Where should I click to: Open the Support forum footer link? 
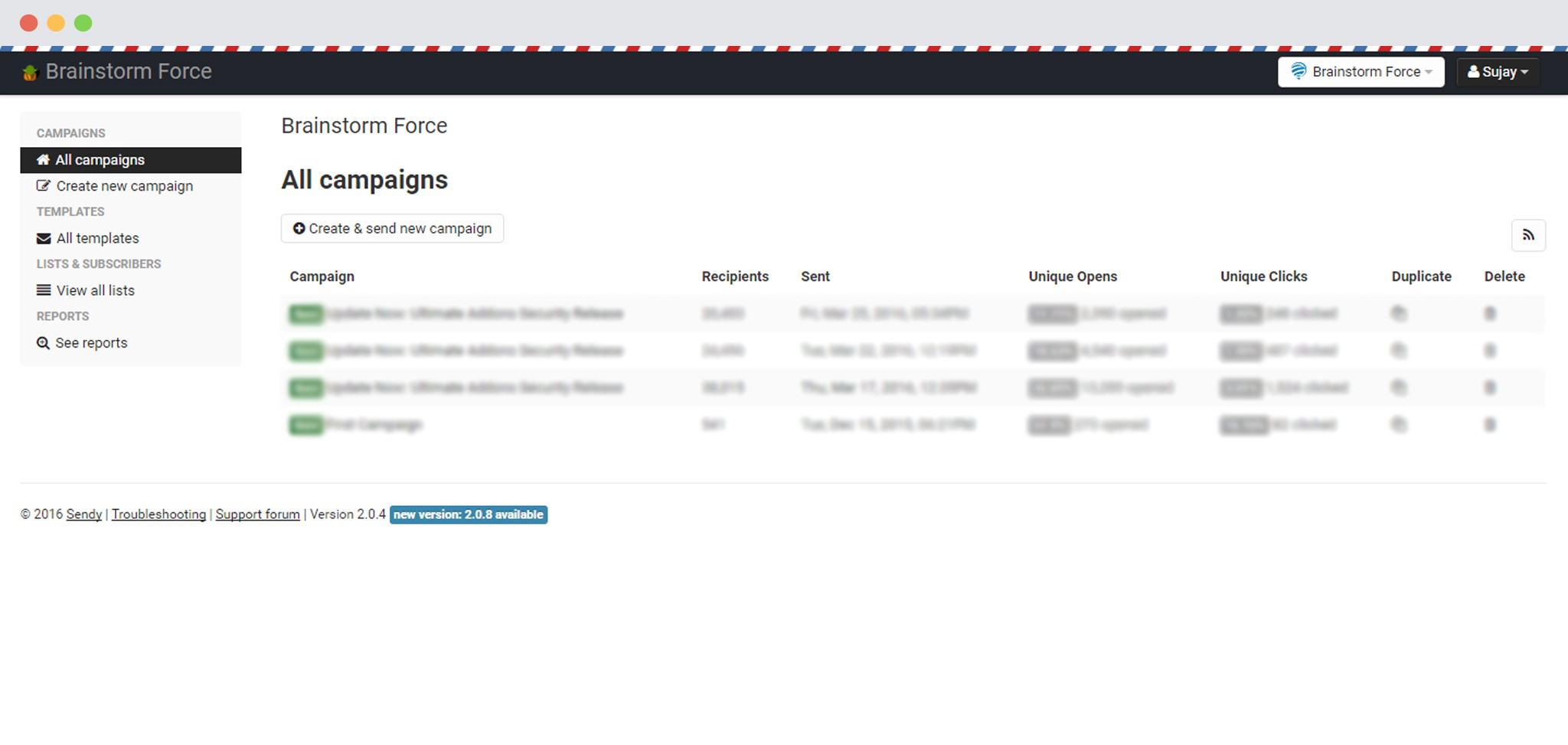pyautogui.click(x=257, y=515)
